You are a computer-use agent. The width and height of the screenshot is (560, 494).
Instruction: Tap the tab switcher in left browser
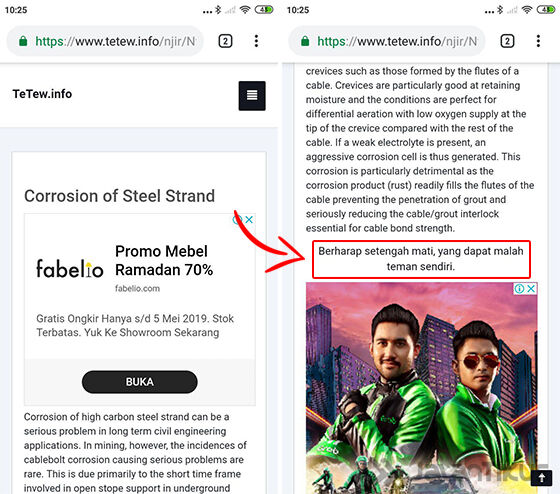click(225, 41)
